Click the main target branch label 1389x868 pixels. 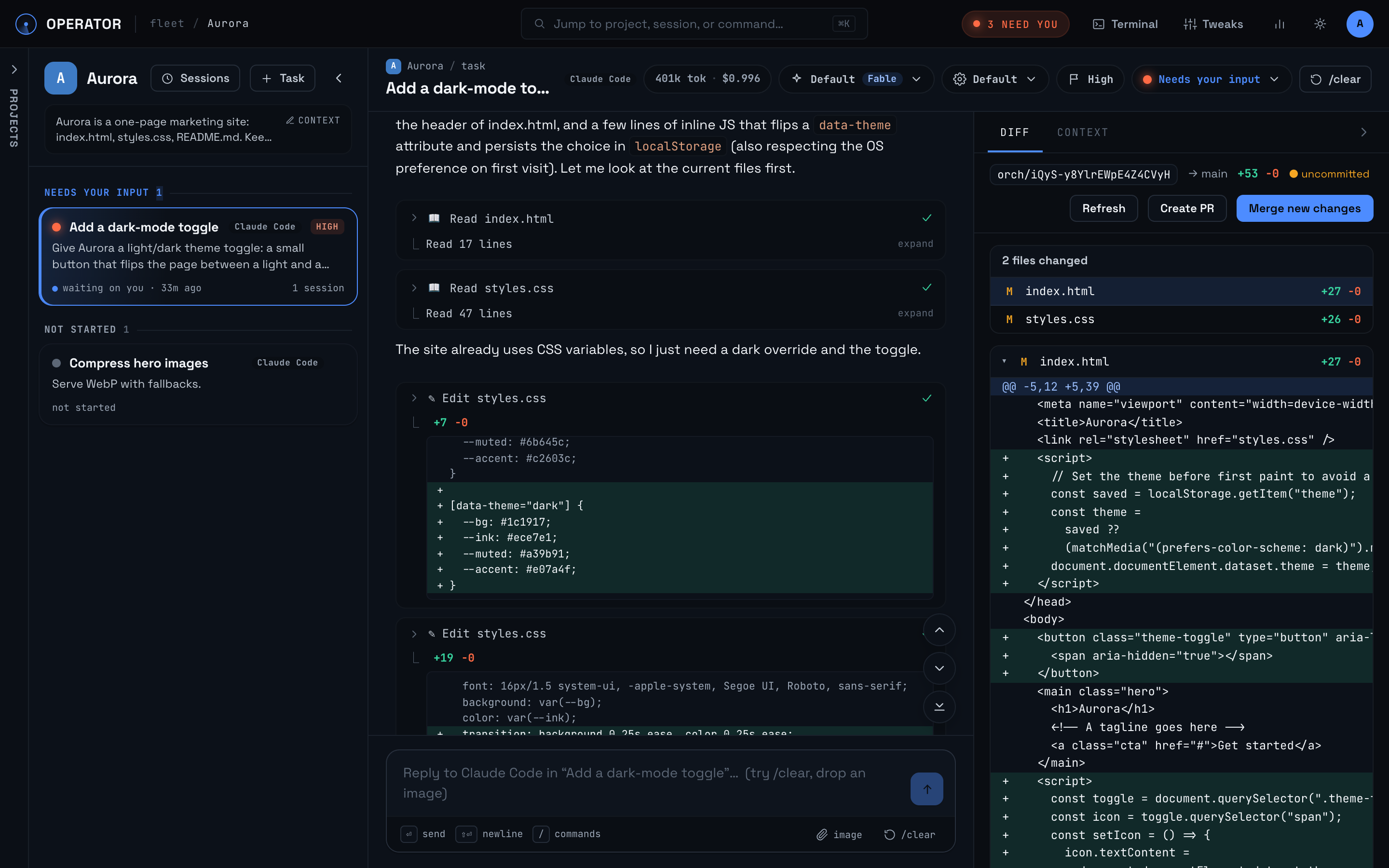point(1208,174)
